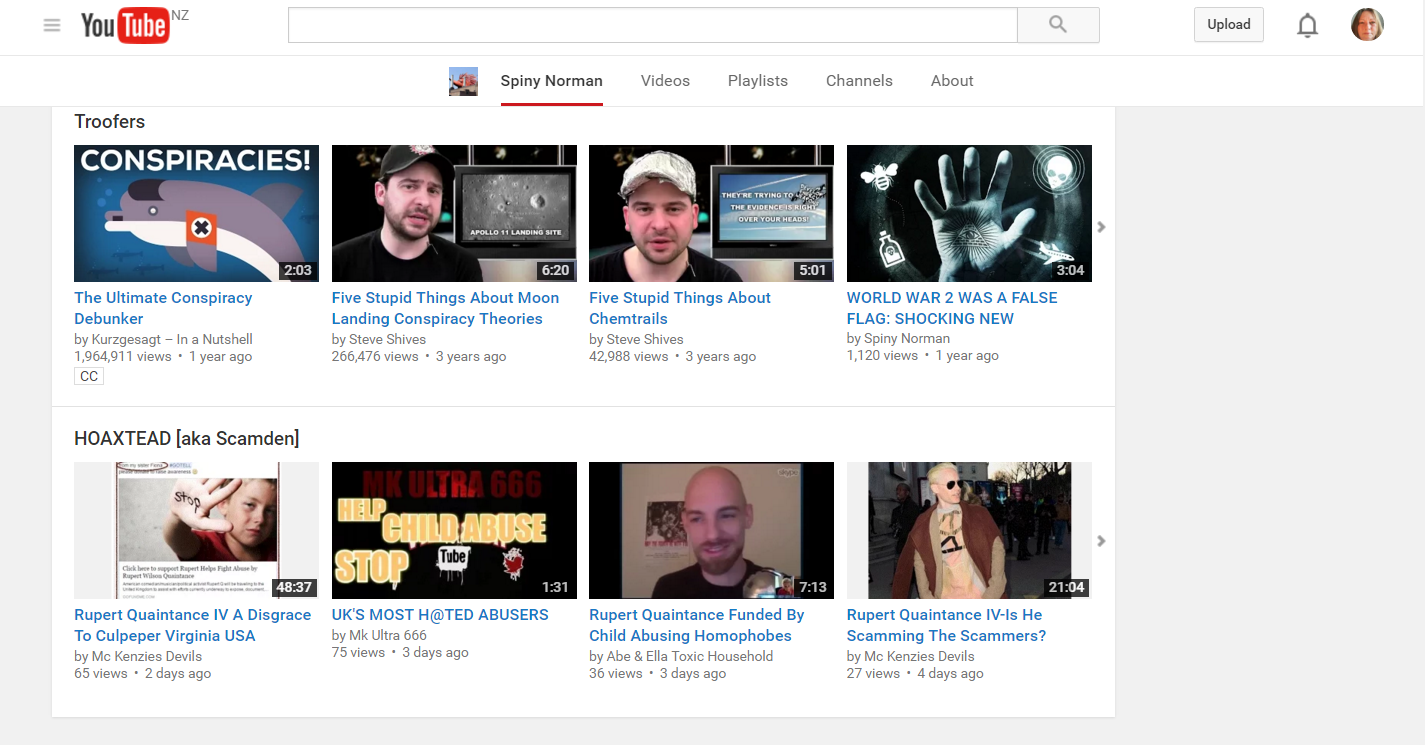Open the notifications bell
Screen dimensions: 1425x745
click(1307, 25)
